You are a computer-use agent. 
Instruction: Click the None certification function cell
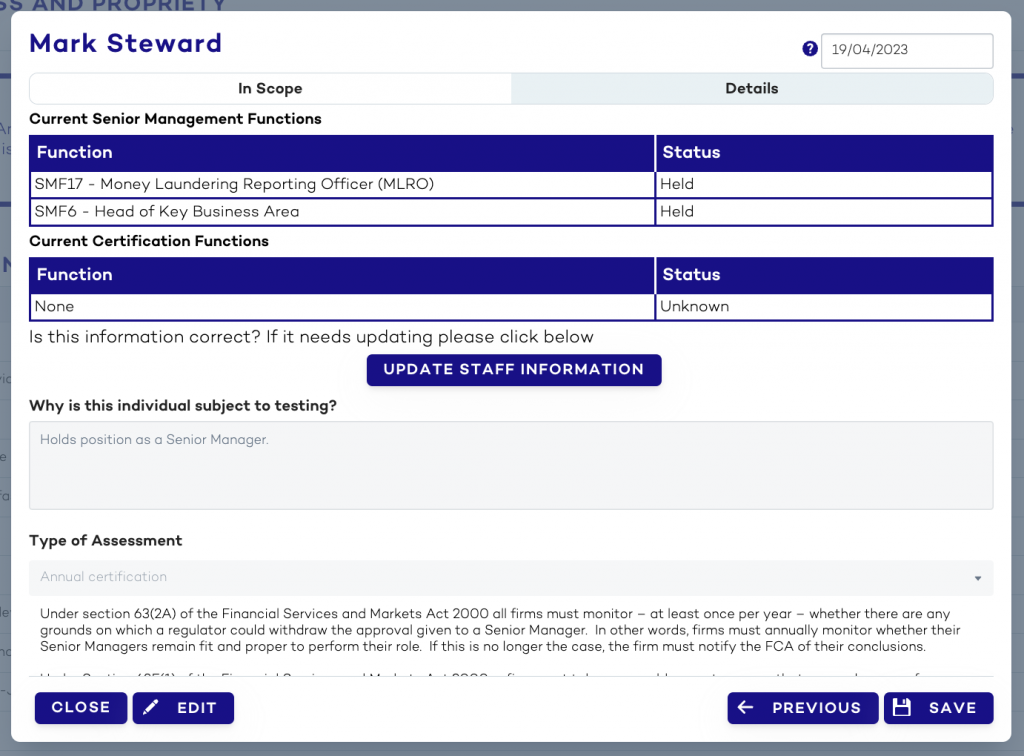tap(342, 306)
